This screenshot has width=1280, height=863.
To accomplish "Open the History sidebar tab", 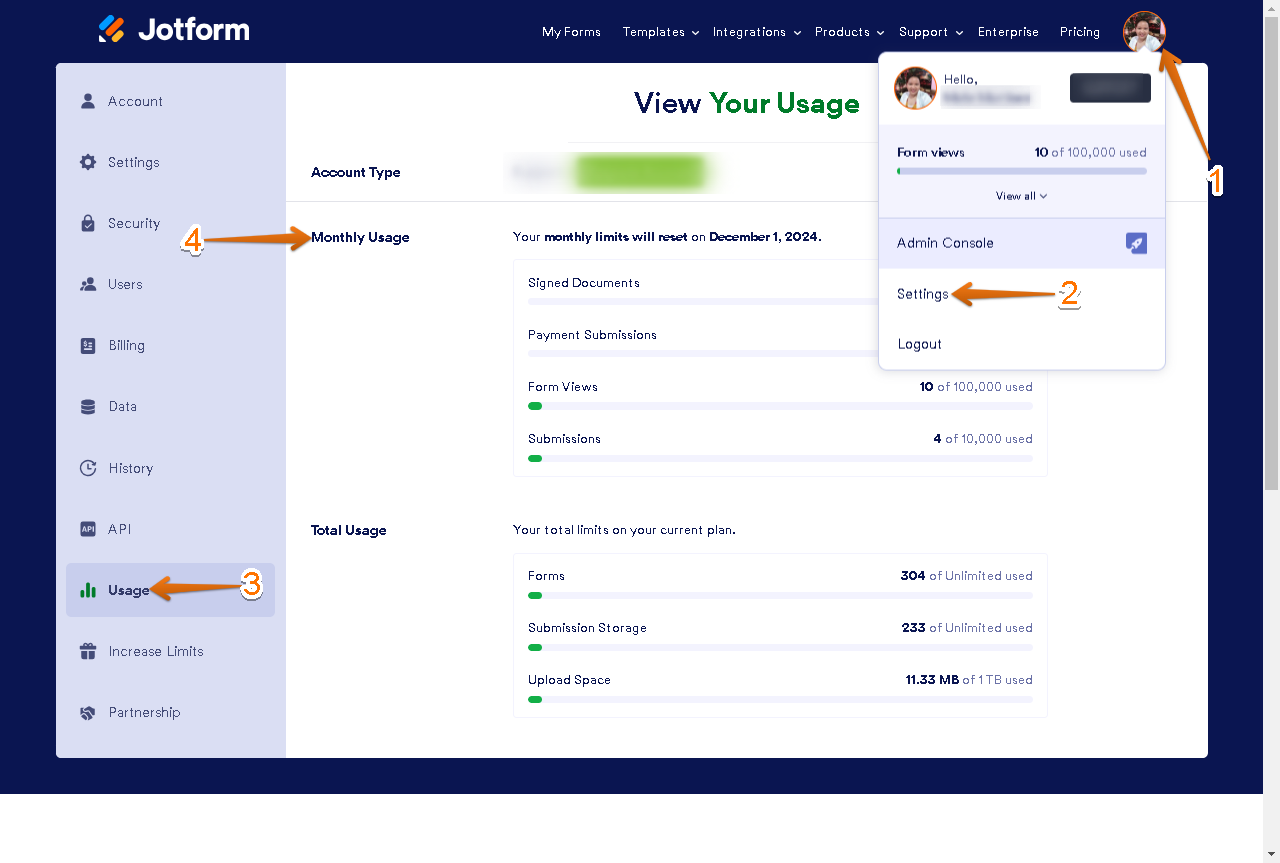I will point(170,468).
